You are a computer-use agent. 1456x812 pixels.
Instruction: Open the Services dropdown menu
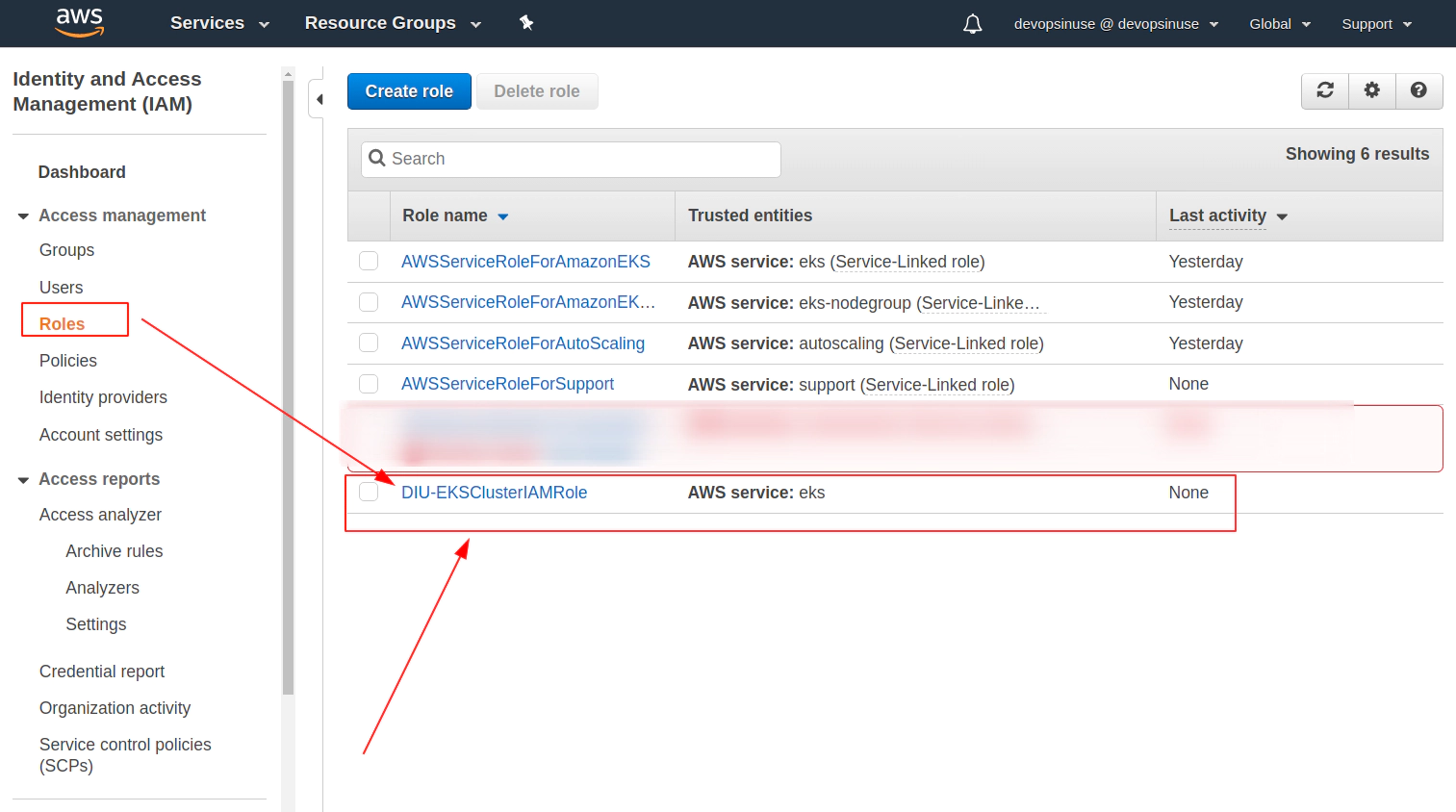click(x=219, y=23)
